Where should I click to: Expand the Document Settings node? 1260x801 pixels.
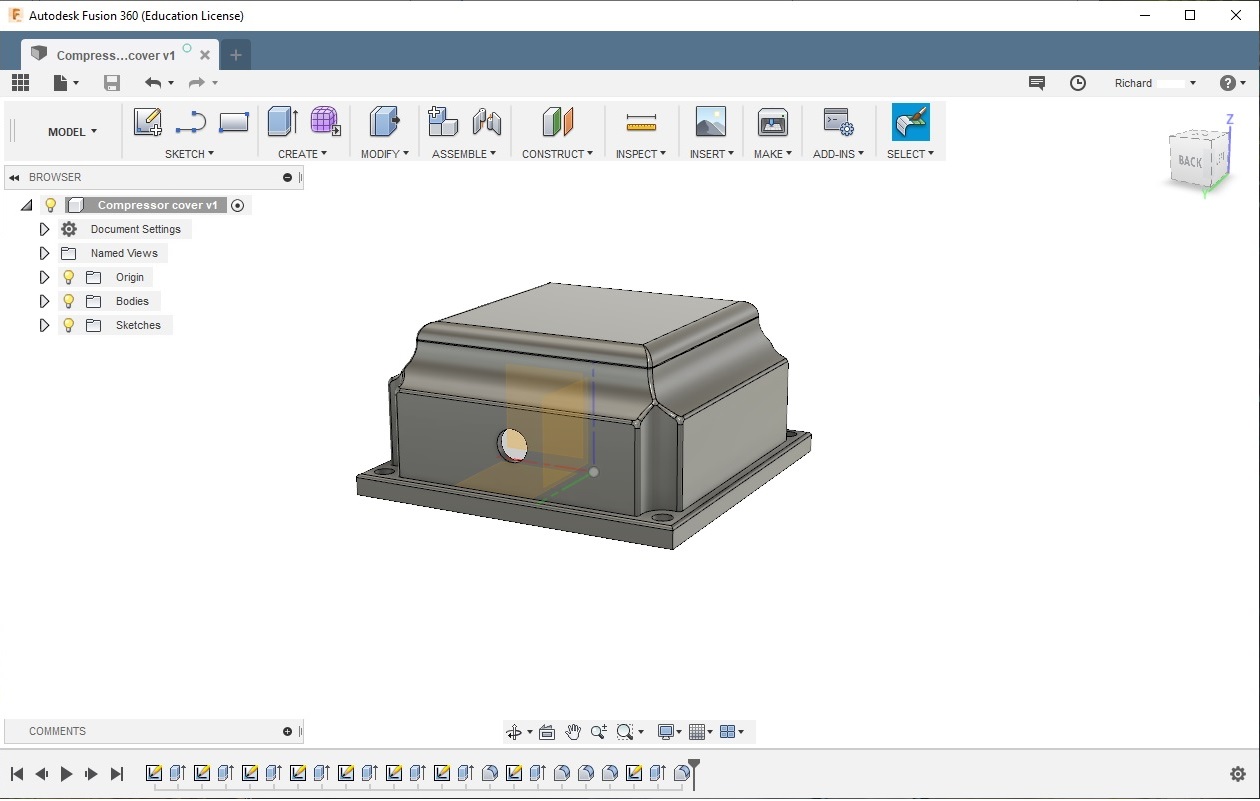[x=44, y=229]
